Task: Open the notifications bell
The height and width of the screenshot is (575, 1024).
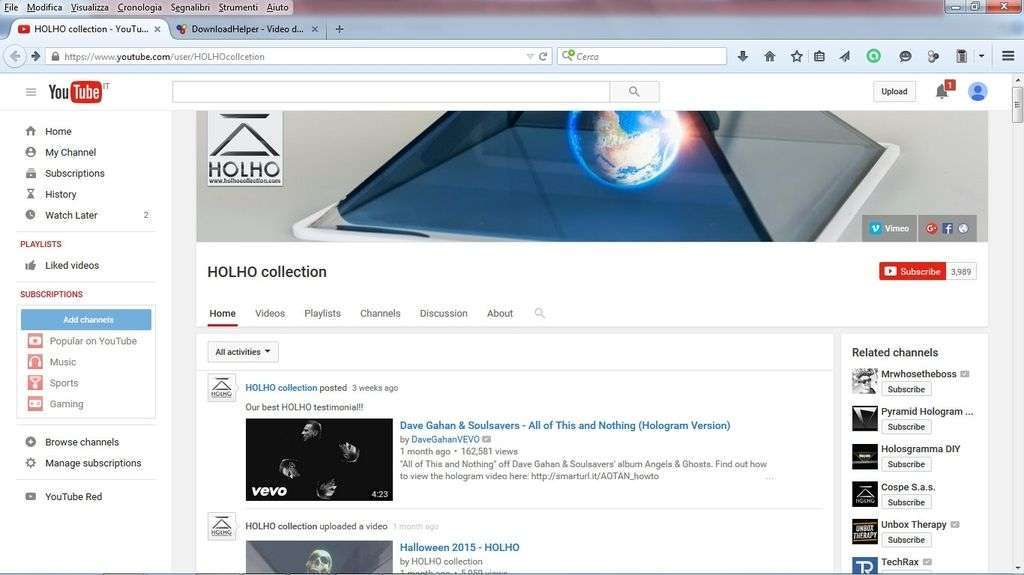Action: [942, 91]
